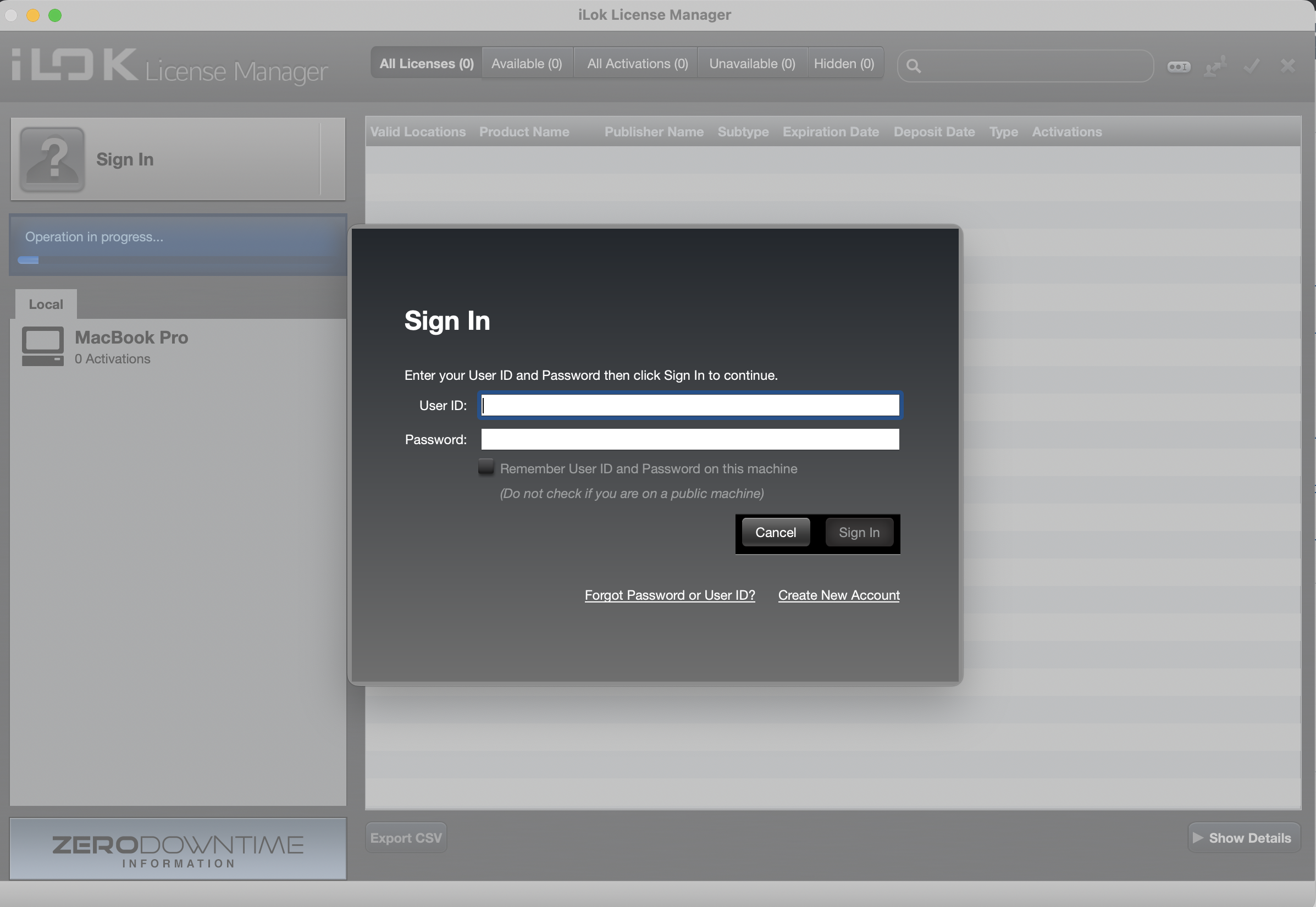Screen dimensions: 1316x907
Task: Select the Unavailable (0) tab
Action: click(752, 63)
